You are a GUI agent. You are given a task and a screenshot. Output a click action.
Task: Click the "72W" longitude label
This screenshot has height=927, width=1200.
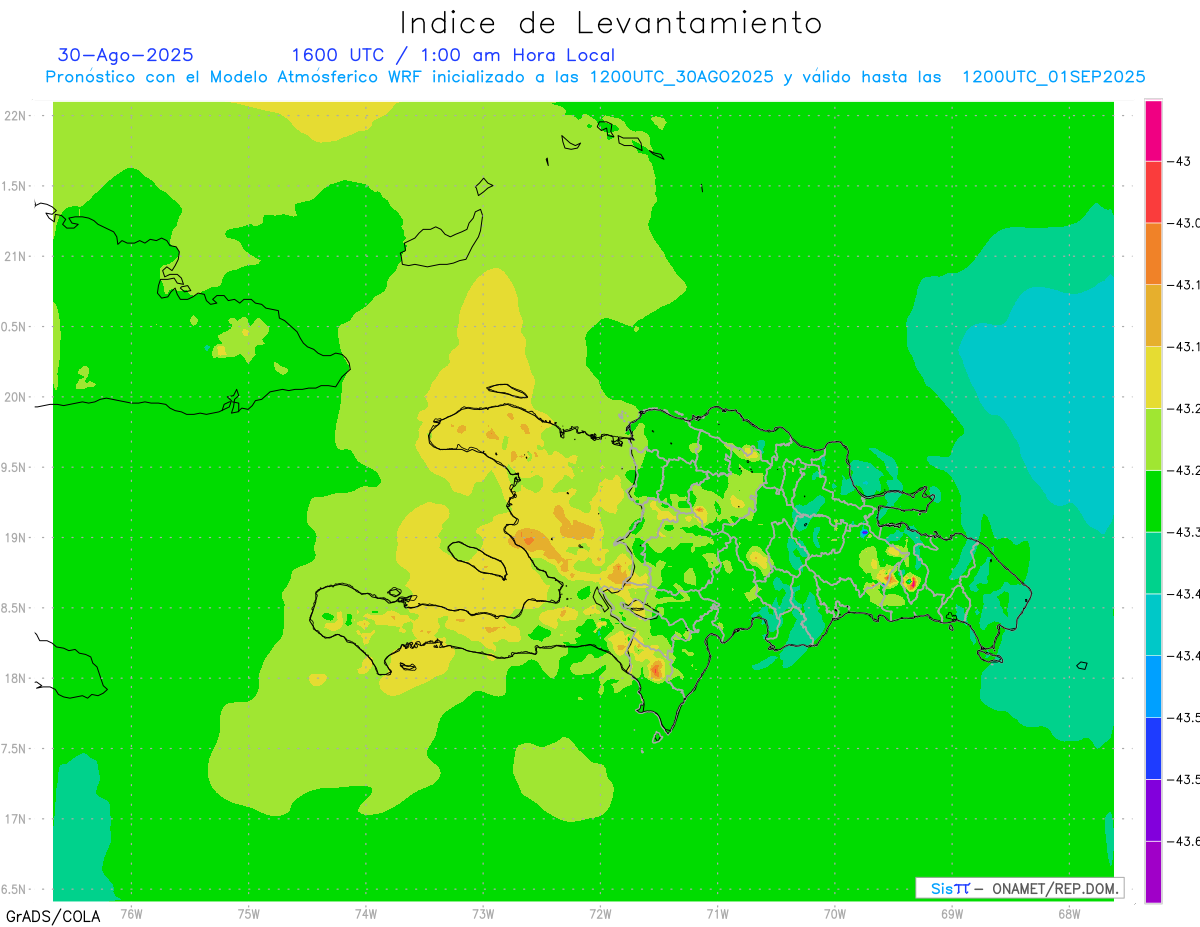click(600, 913)
